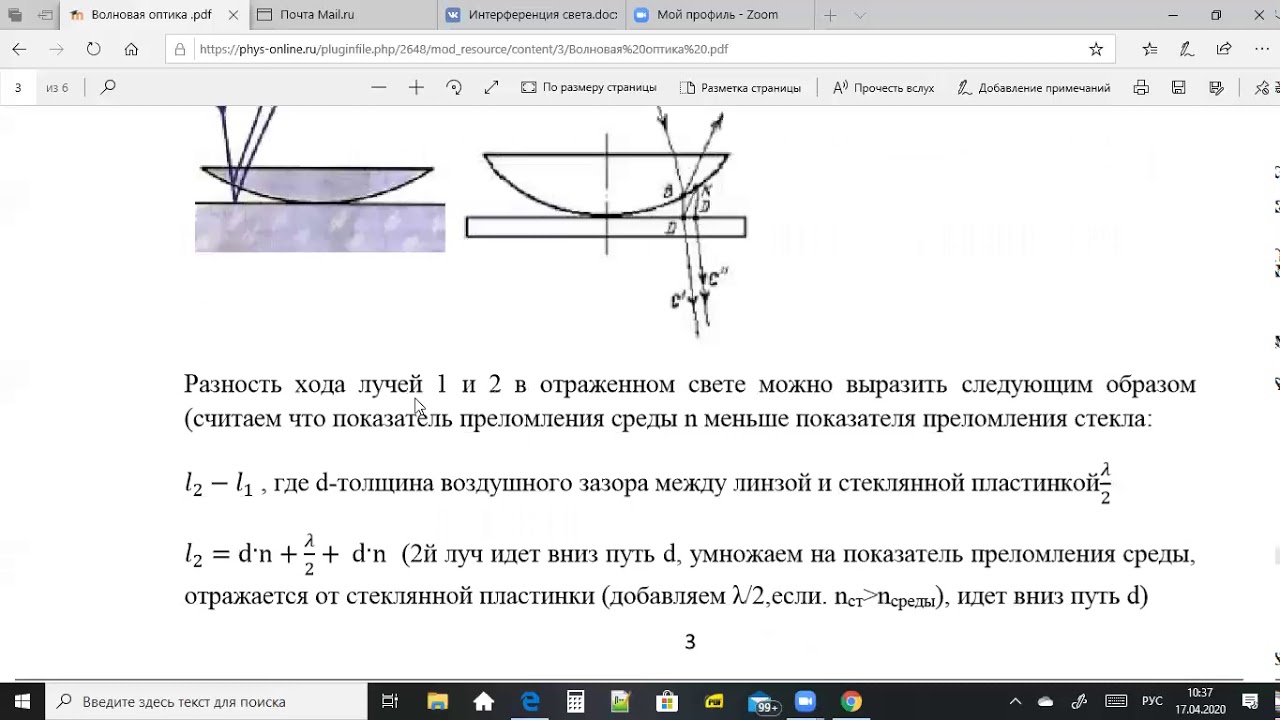This screenshot has width=1280, height=720.
Task: Save the PDF with floppy icon
Action: coord(1179,87)
